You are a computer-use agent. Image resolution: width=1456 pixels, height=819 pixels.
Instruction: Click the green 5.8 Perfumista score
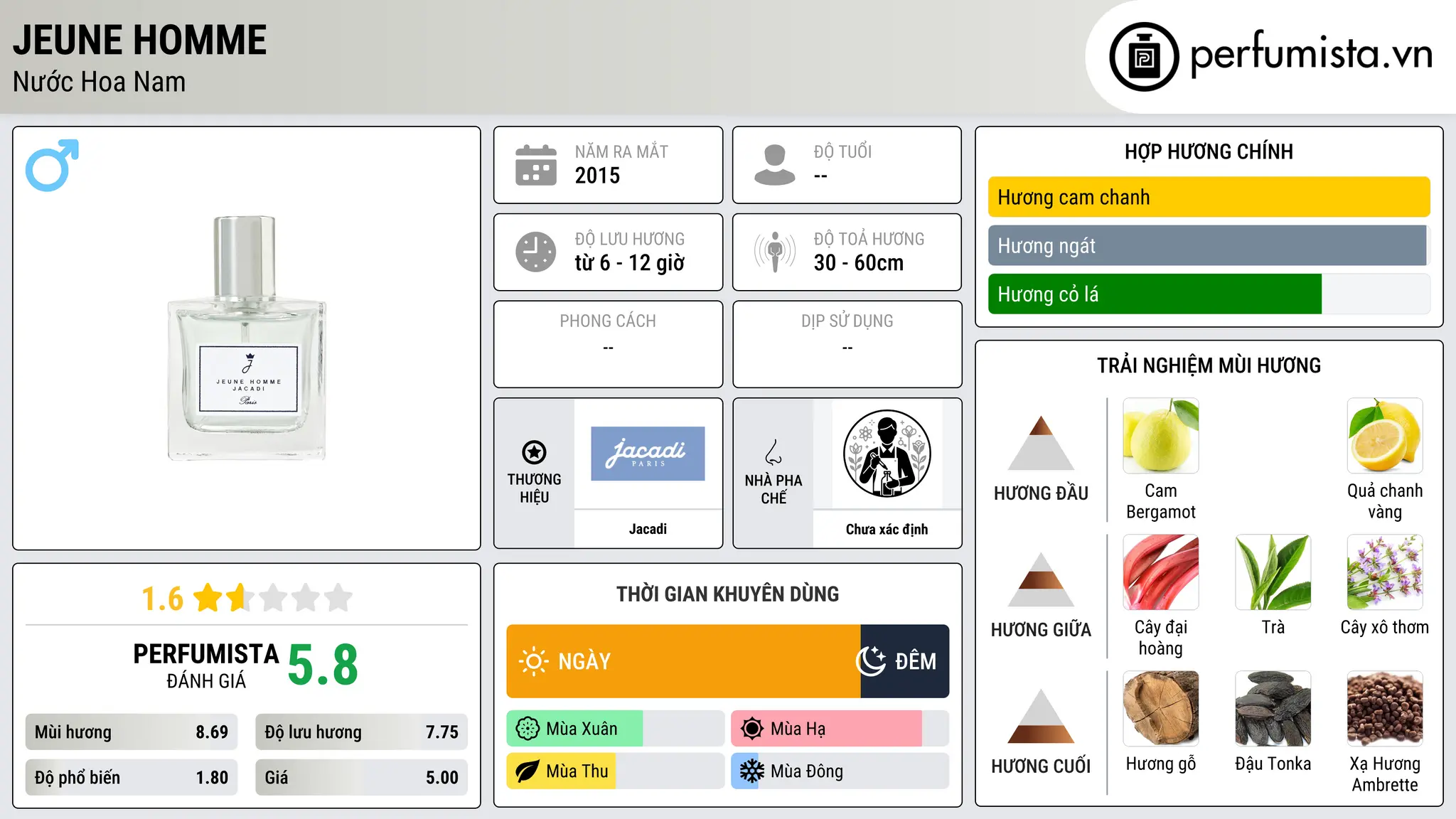coord(323,665)
